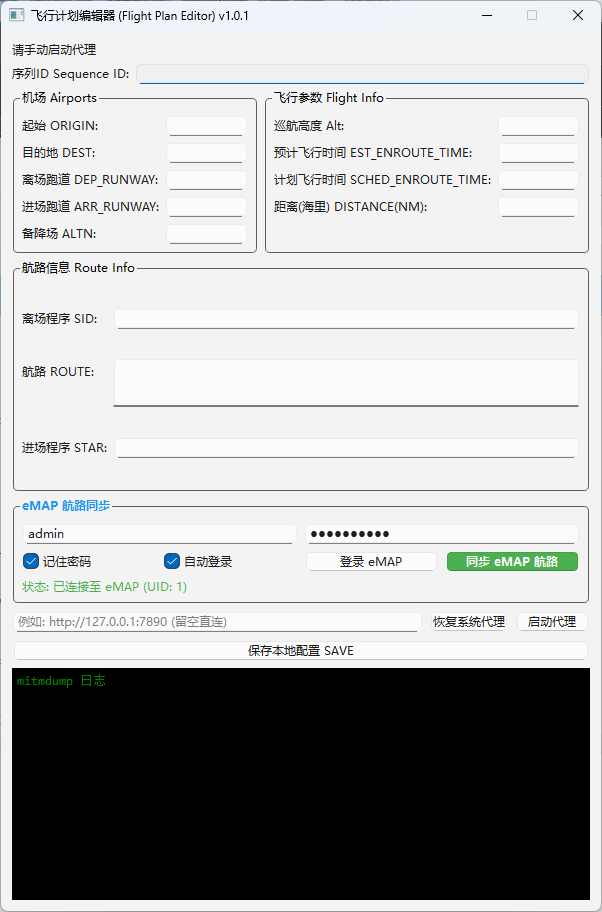The height and width of the screenshot is (912, 602).
Task: Select the 巡航高度 Alt input field
Action: coord(538,126)
